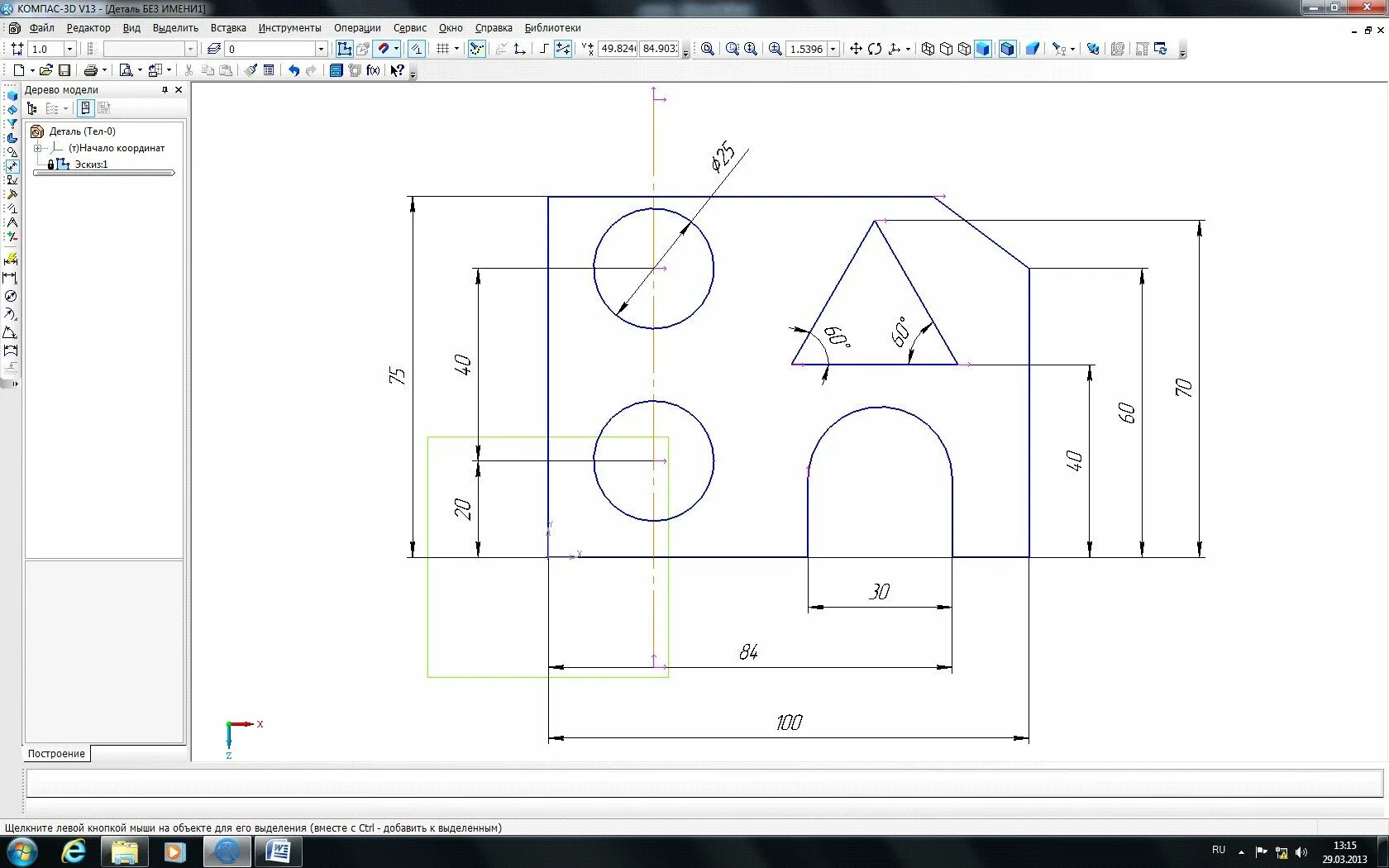Image resolution: width=1389 pixels, height=868 pixels.
Task: Click the X coordinate field 49.824
Action: [618, 49]
